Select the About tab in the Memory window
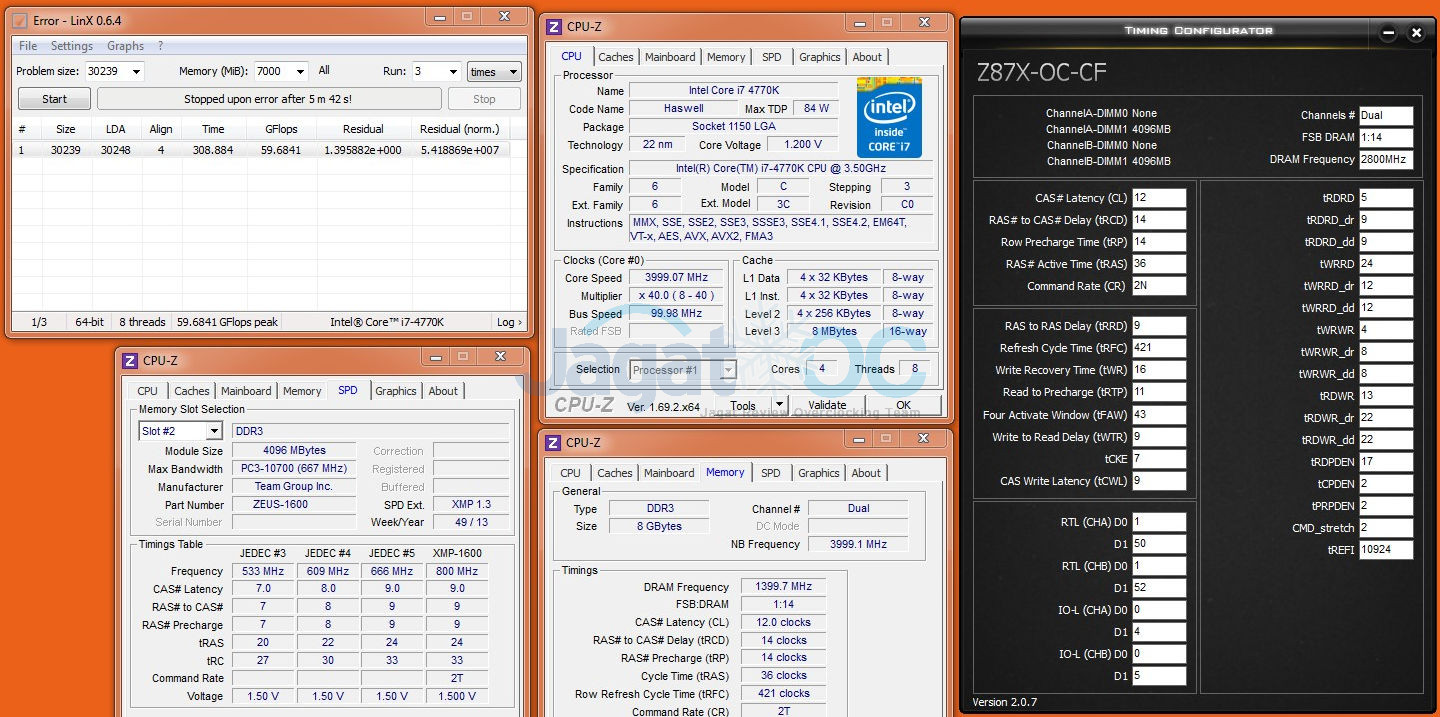1440x717 pixels. (x=866, y=473)
